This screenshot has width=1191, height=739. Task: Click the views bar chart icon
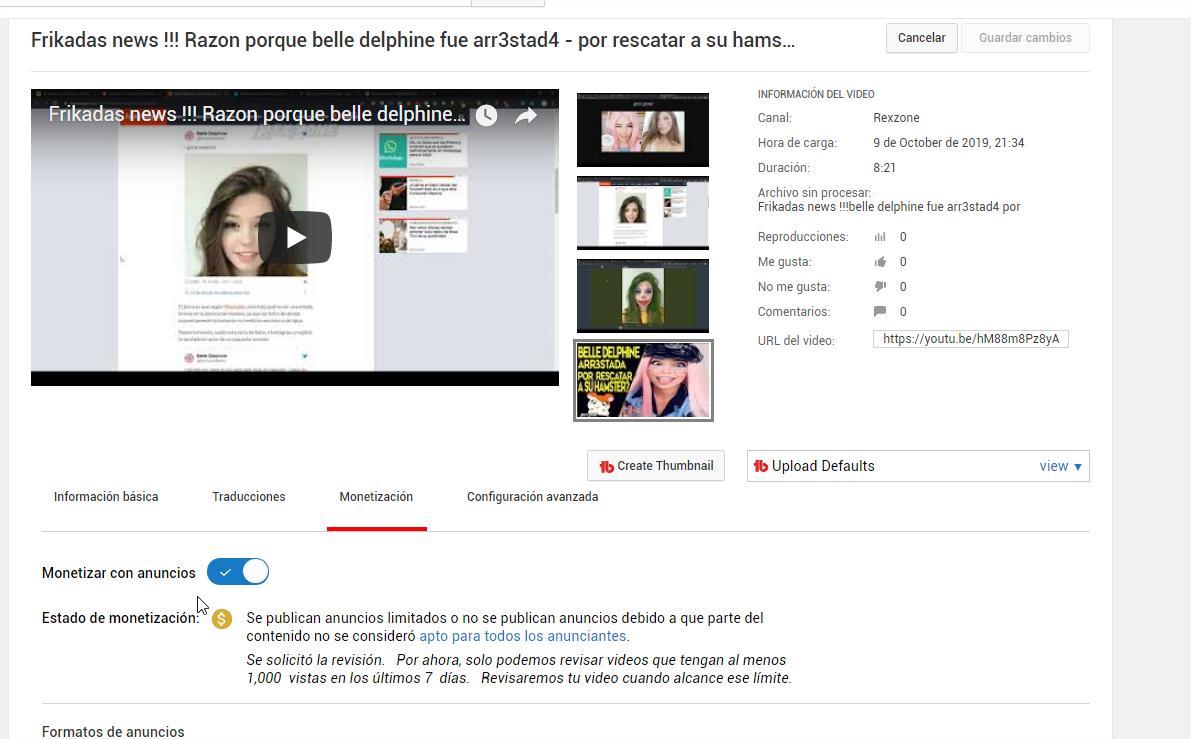pyautogui.click(x=880, y=237)
